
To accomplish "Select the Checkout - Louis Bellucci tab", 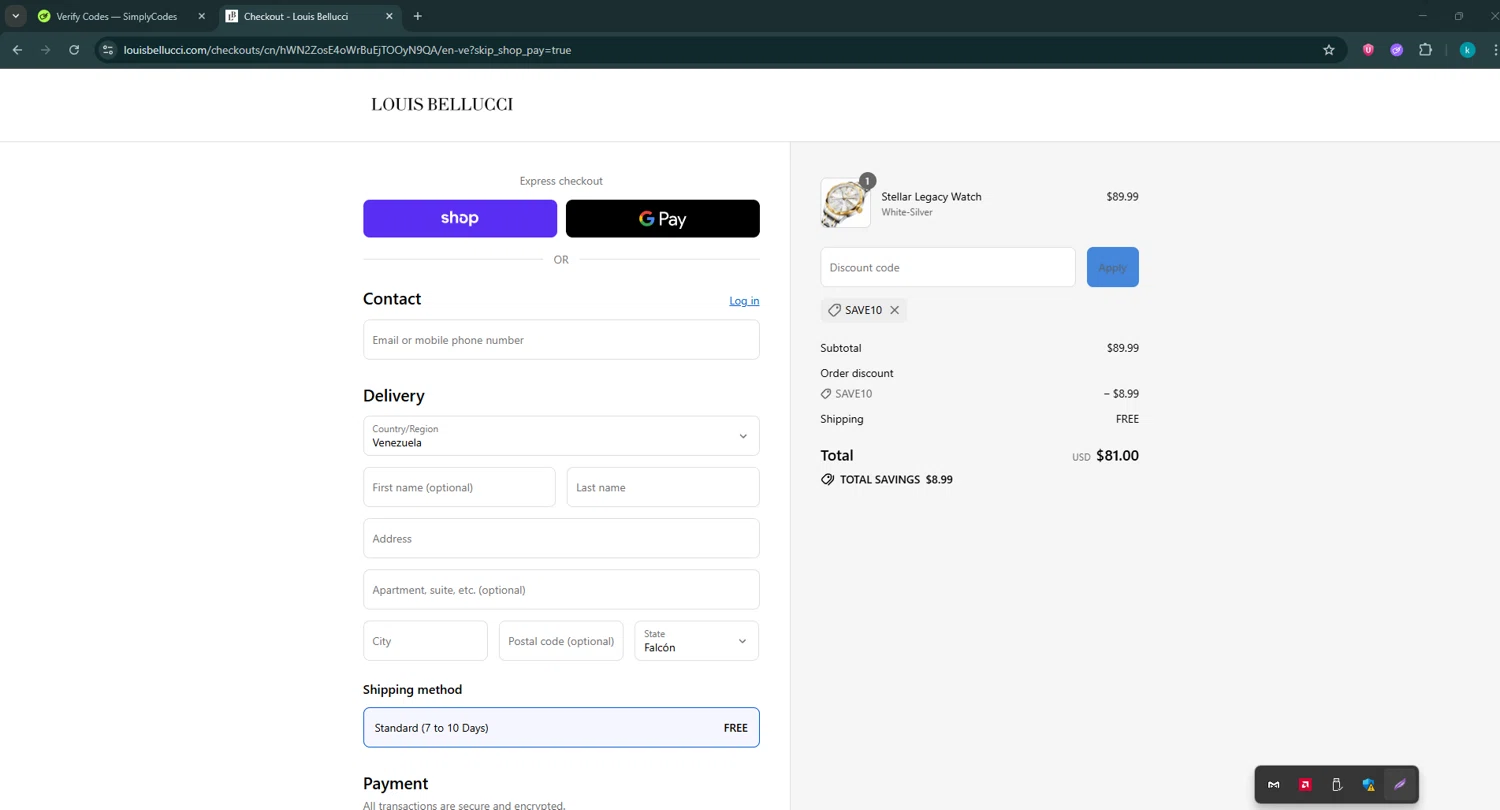I will coord(296,16).
